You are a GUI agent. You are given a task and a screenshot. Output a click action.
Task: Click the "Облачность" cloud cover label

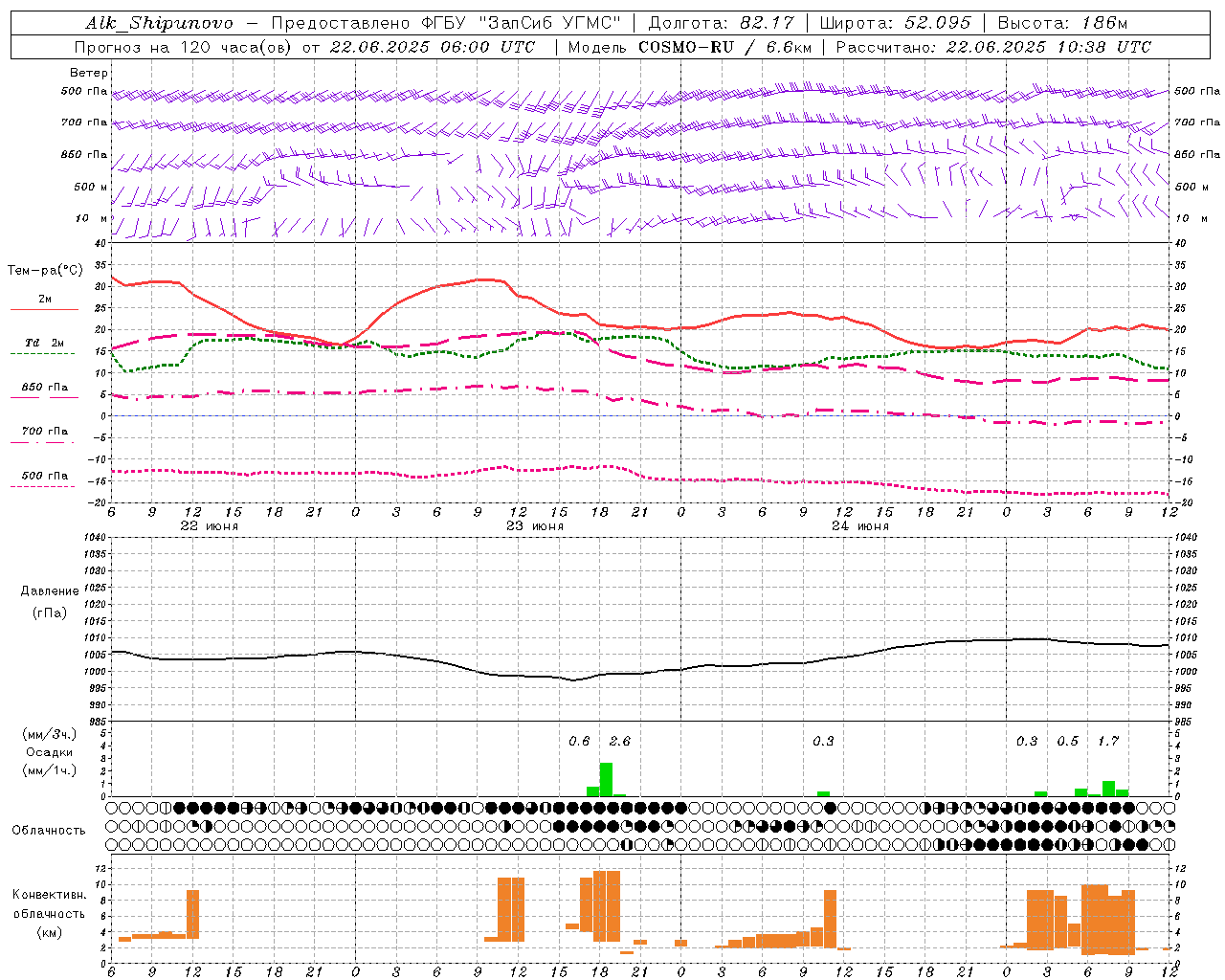point(48,830)
